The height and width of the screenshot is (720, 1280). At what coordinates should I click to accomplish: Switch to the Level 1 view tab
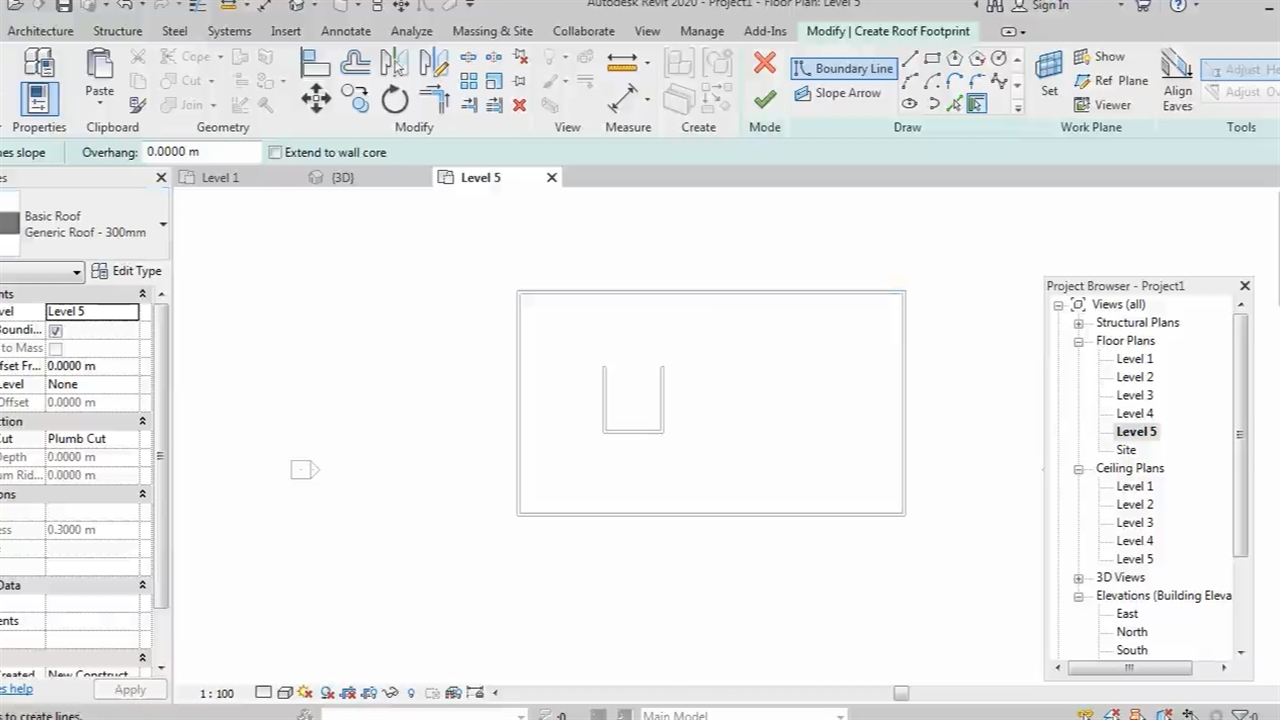(220, 178)
